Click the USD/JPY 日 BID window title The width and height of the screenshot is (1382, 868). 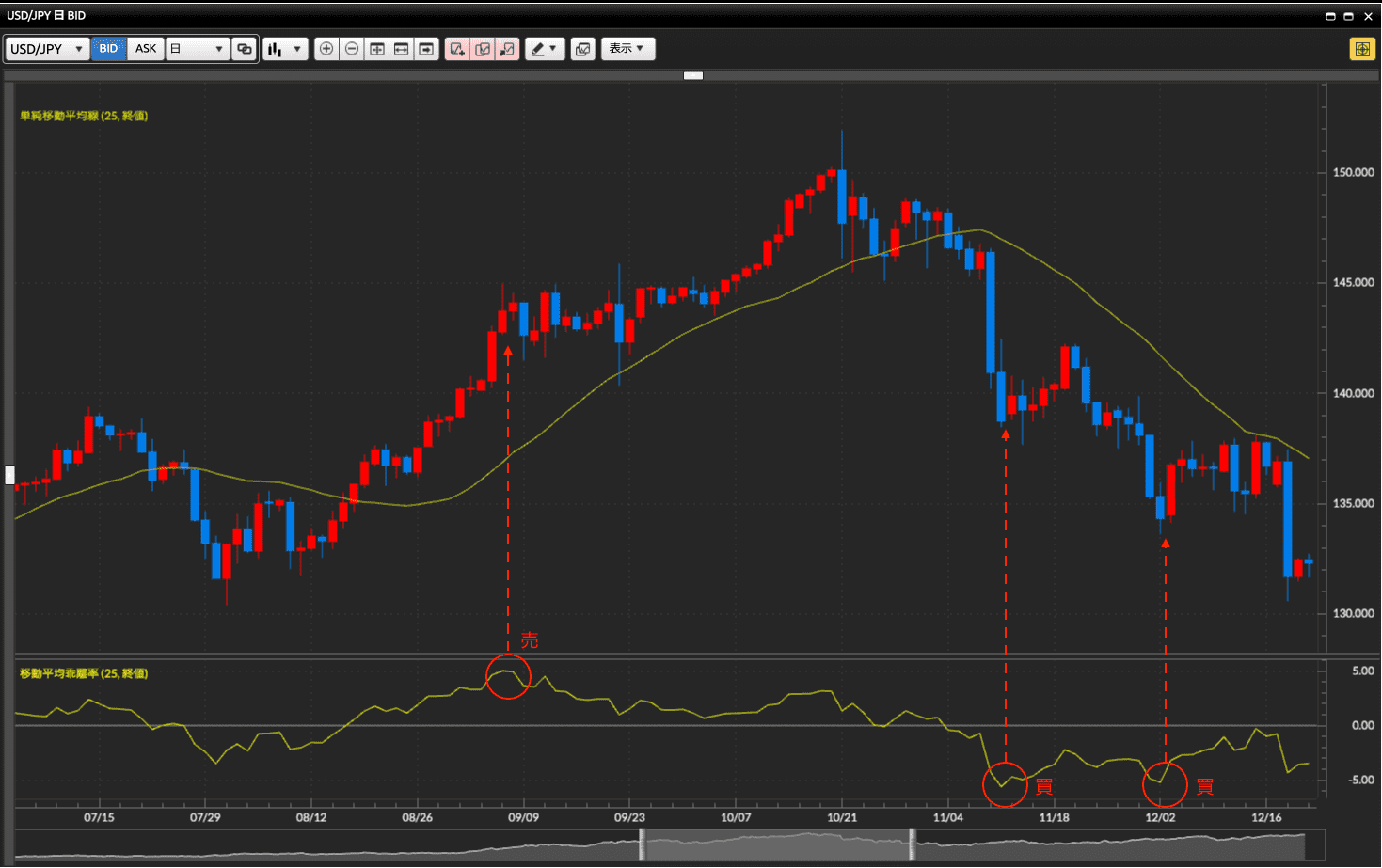(x=46, y=16)
